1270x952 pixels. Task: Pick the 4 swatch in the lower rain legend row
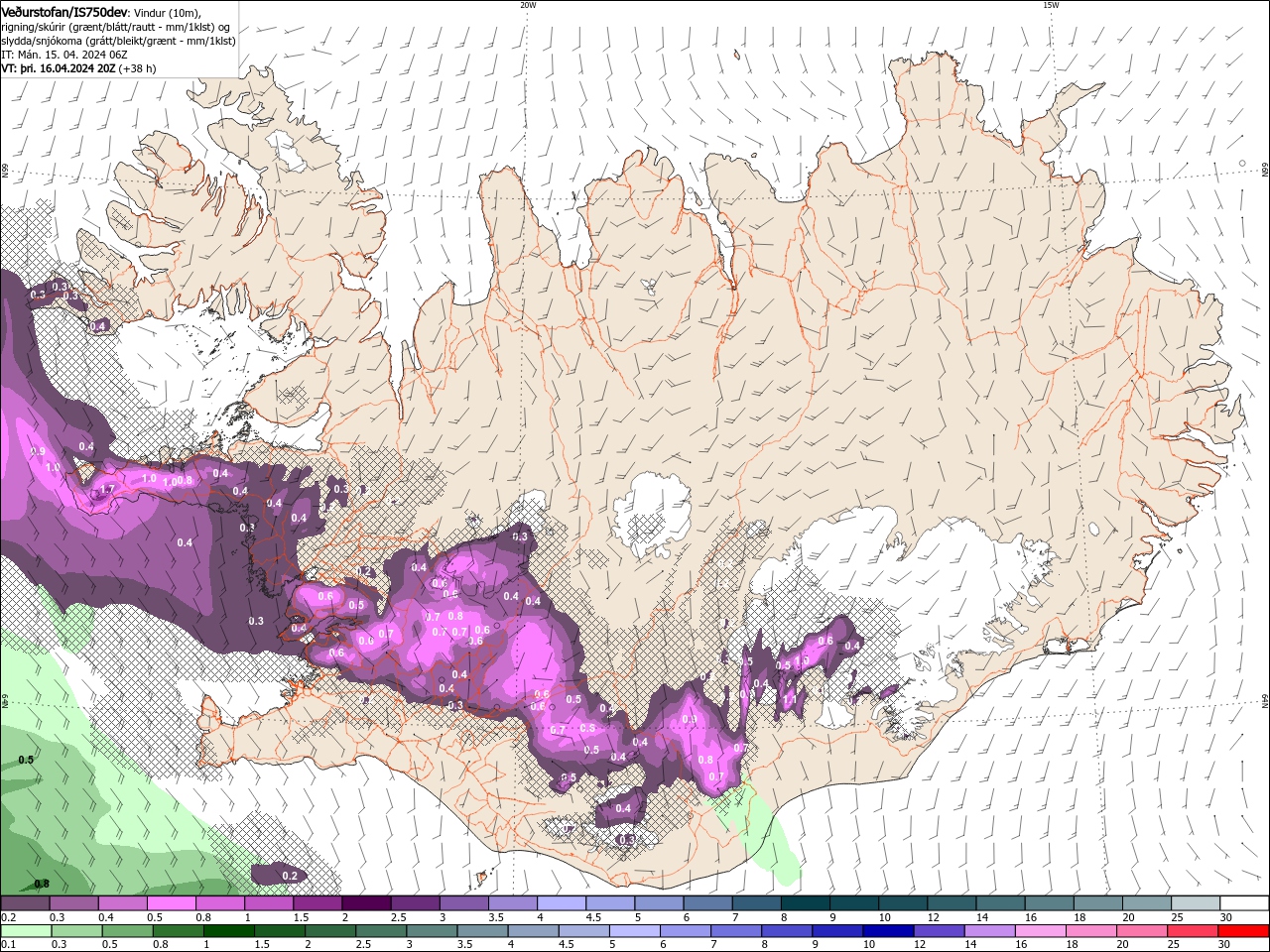pos(533,931)
